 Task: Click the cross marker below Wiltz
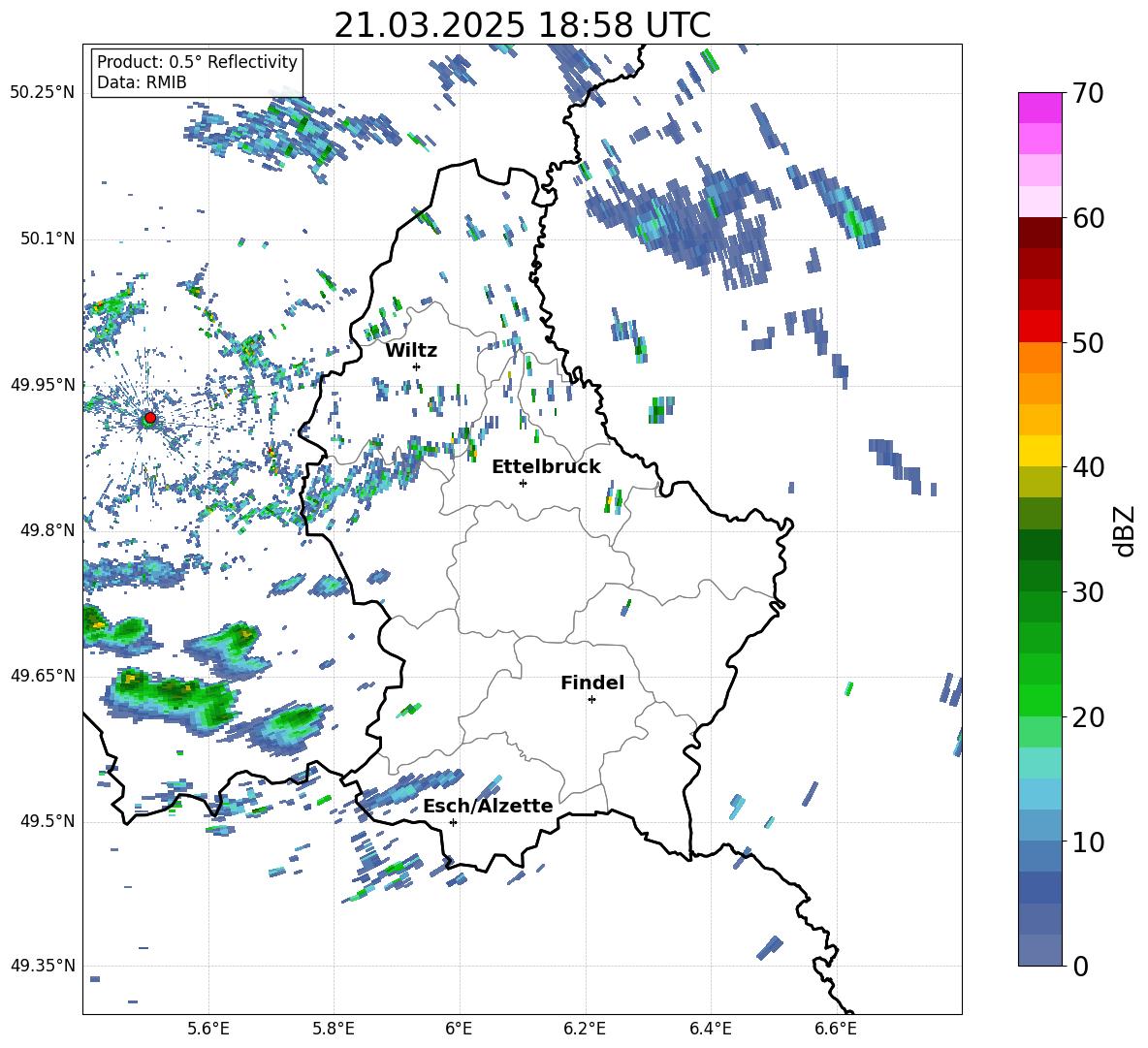click(x=417, y=366)
